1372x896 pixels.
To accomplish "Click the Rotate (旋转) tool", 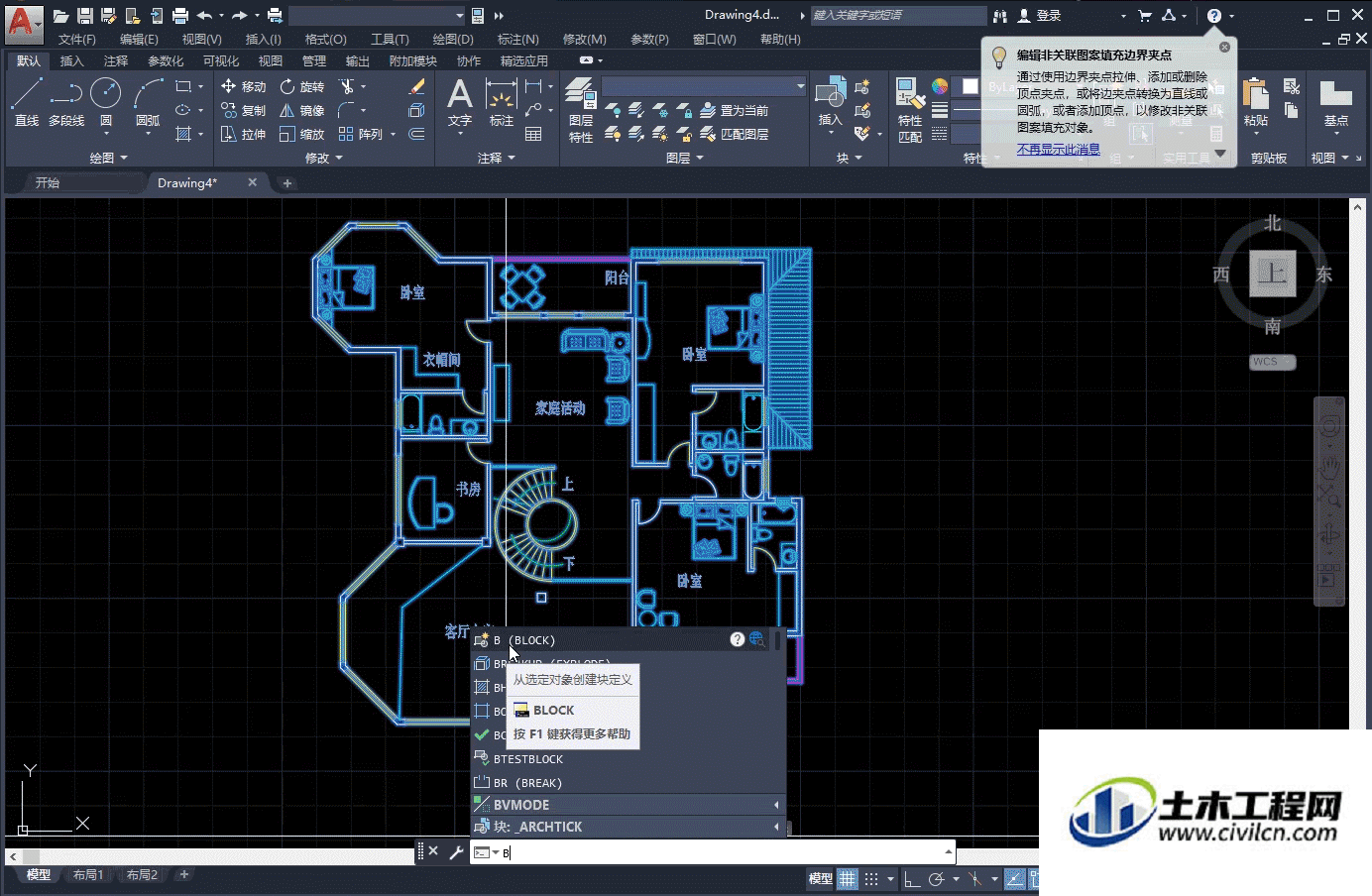I will click(x=302, y=86).
